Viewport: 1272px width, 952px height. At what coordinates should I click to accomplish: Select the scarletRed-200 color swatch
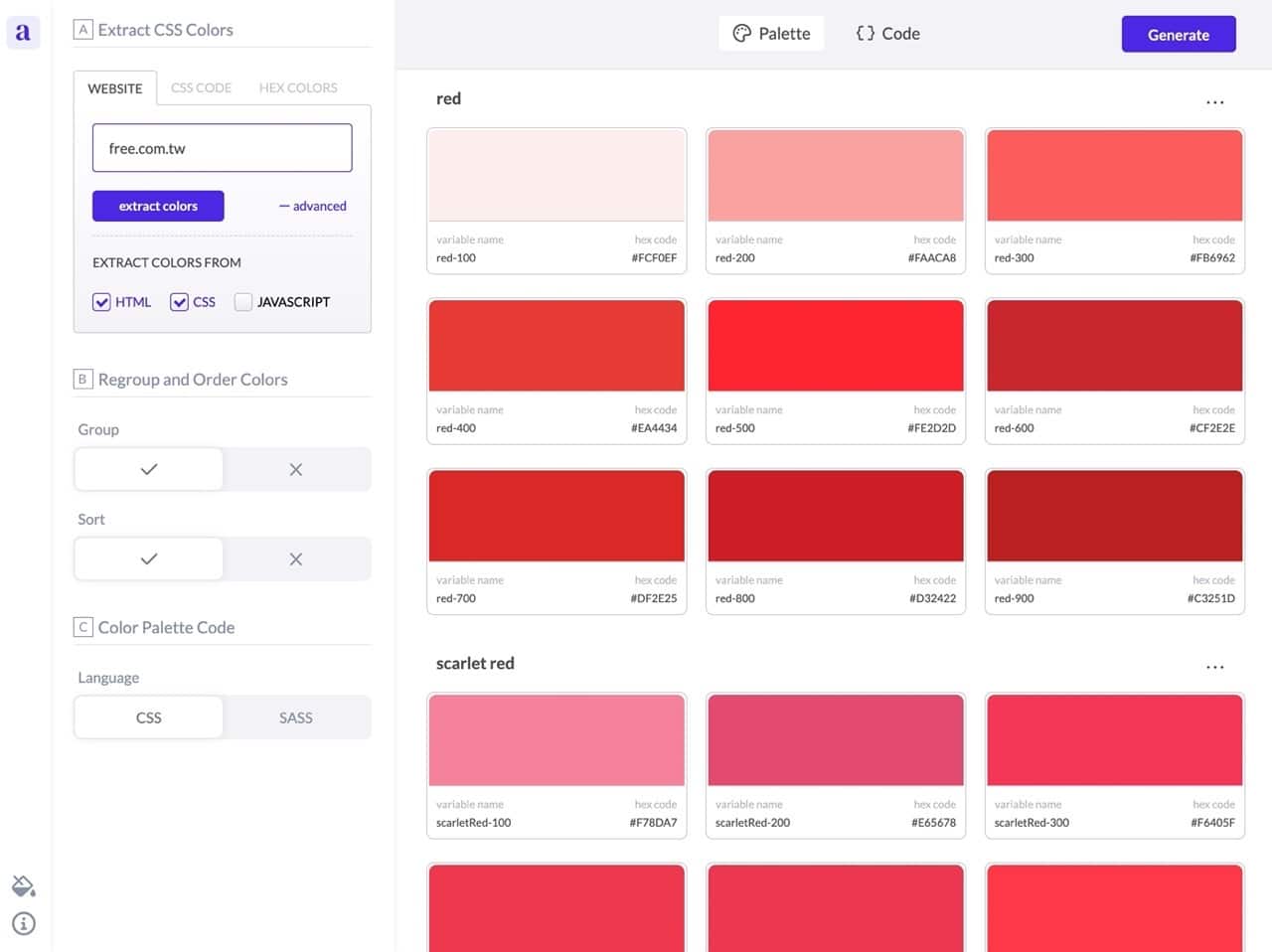(x=836, y=740)
